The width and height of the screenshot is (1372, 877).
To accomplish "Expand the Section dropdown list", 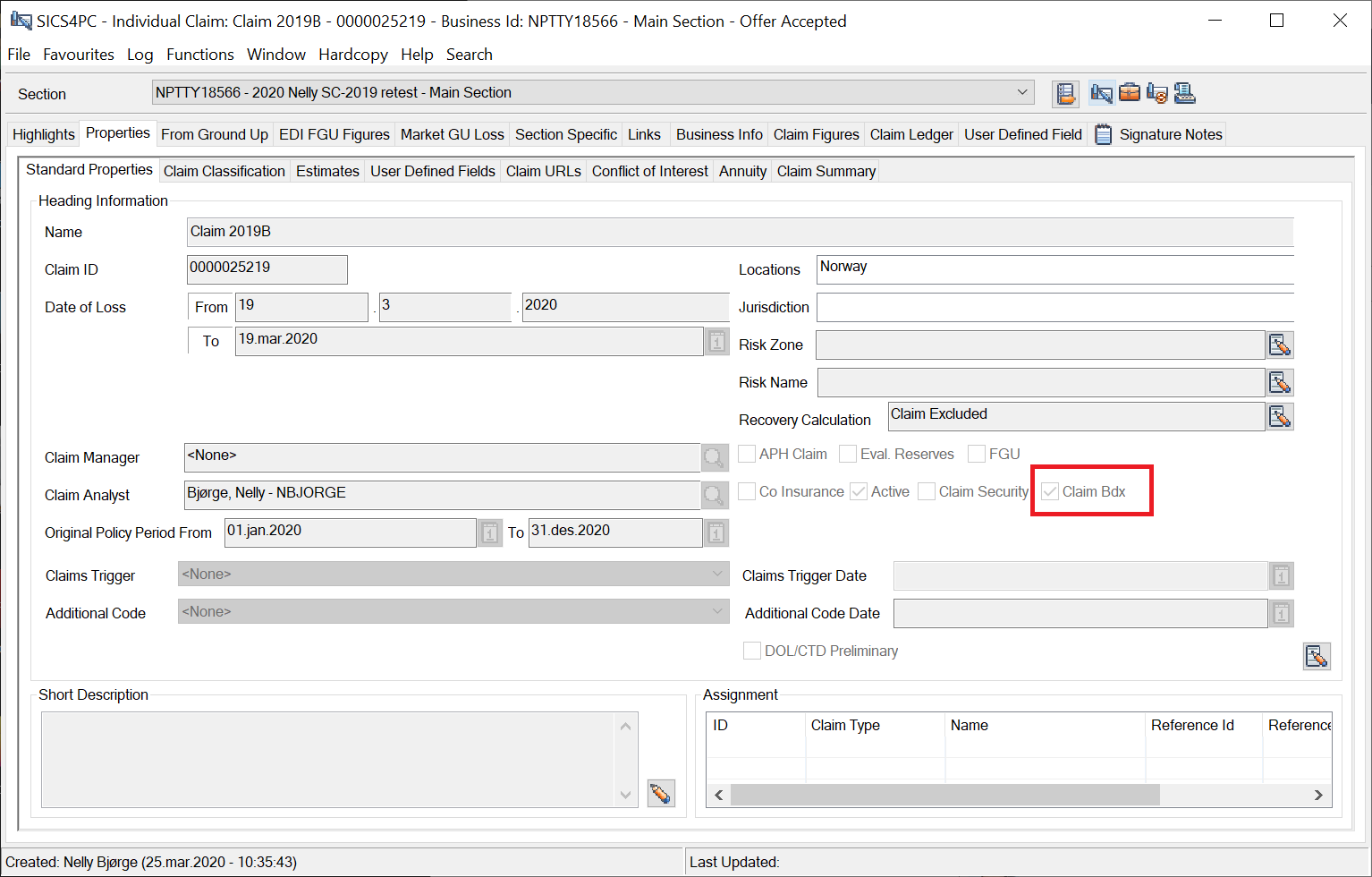I will 1021,92.
